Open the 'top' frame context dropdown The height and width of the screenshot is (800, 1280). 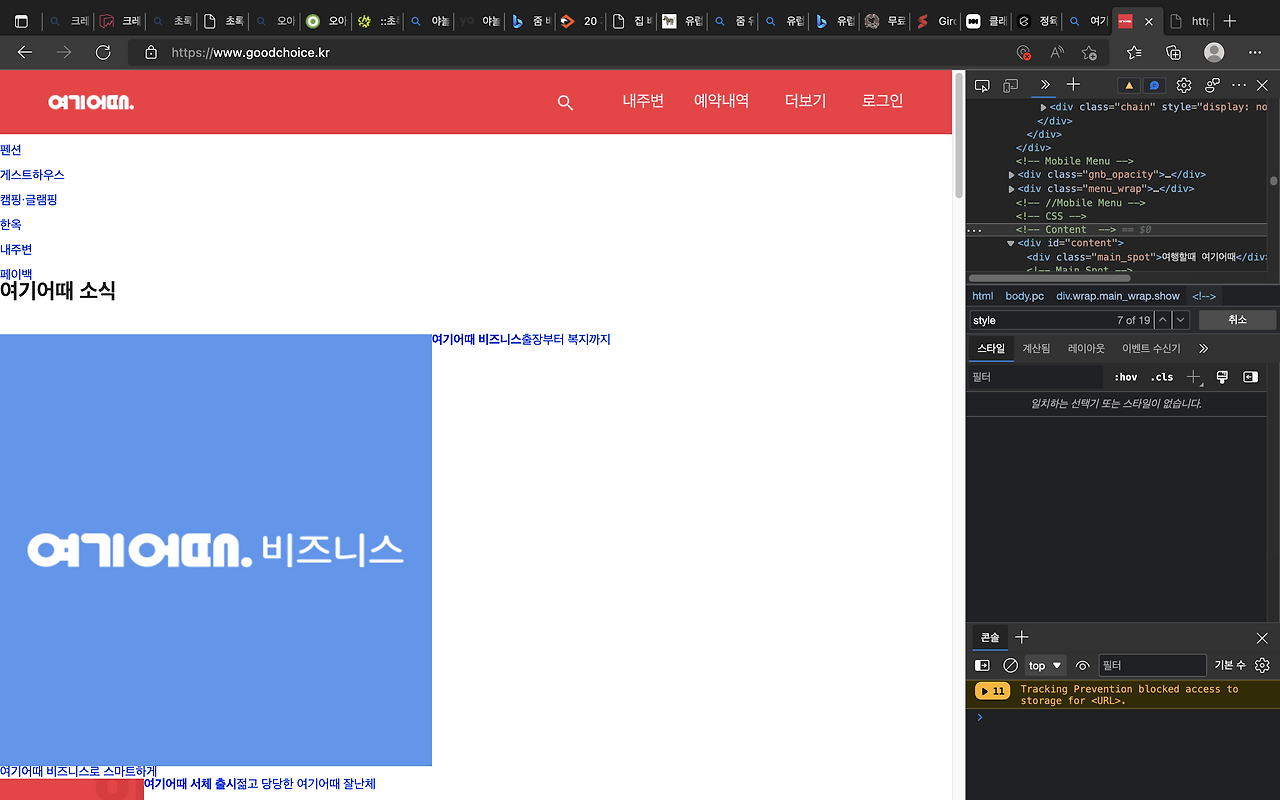[1044, 665]
